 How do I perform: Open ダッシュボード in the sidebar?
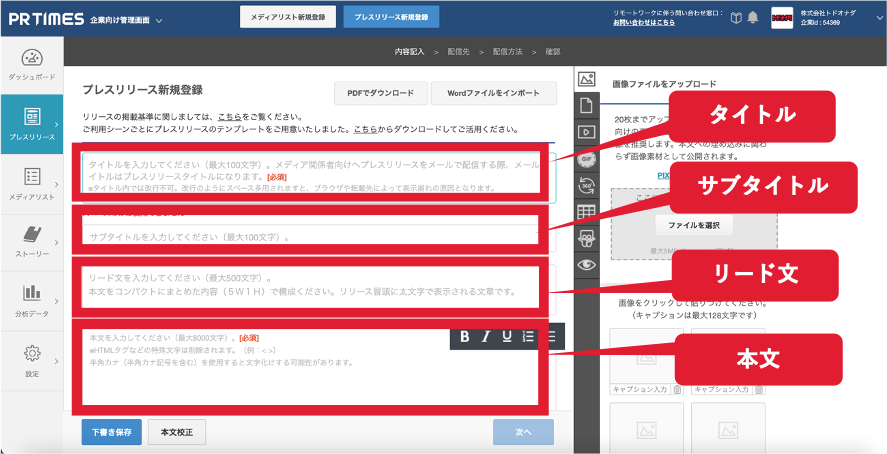click(x=31, y=65)
